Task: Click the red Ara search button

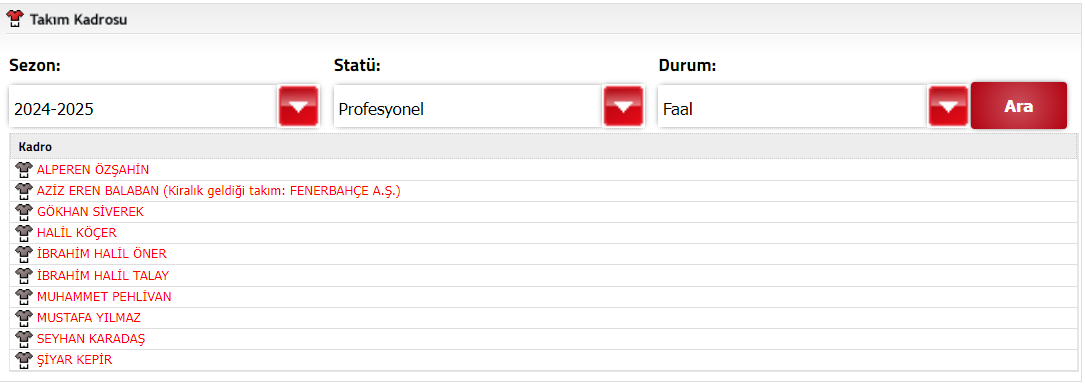Action: [x=1019, y=106]
